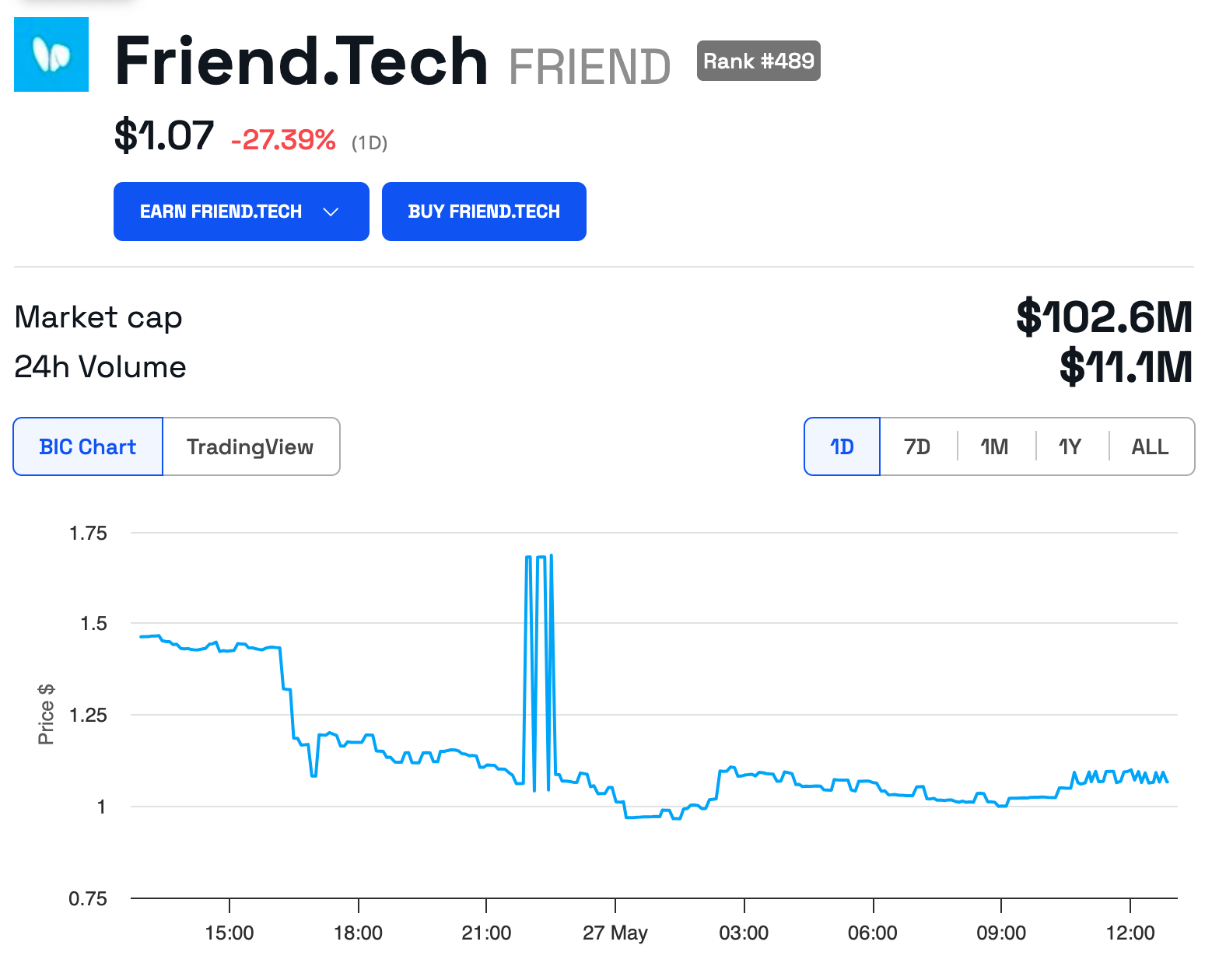Click the Friend.Tech butterfly logo icon
The height and width of the screenshot is (980, 1226).
click(x=51, y=54)
